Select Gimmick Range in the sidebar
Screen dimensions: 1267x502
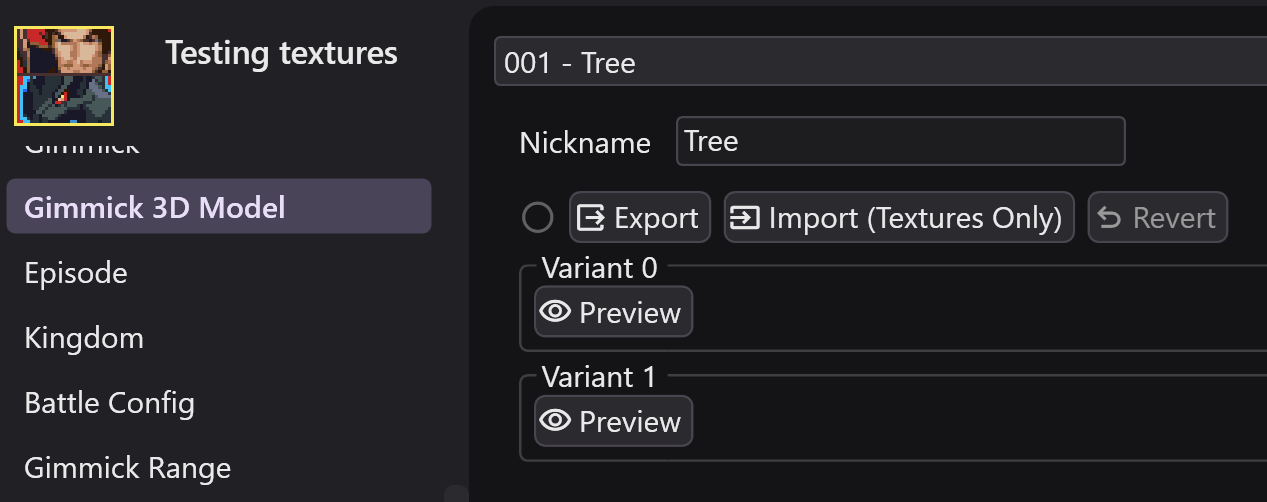pyautogui.click(x=127, y=468)
